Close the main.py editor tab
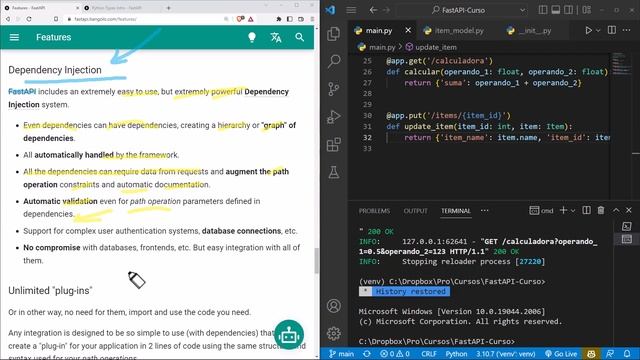 point(408,30)
